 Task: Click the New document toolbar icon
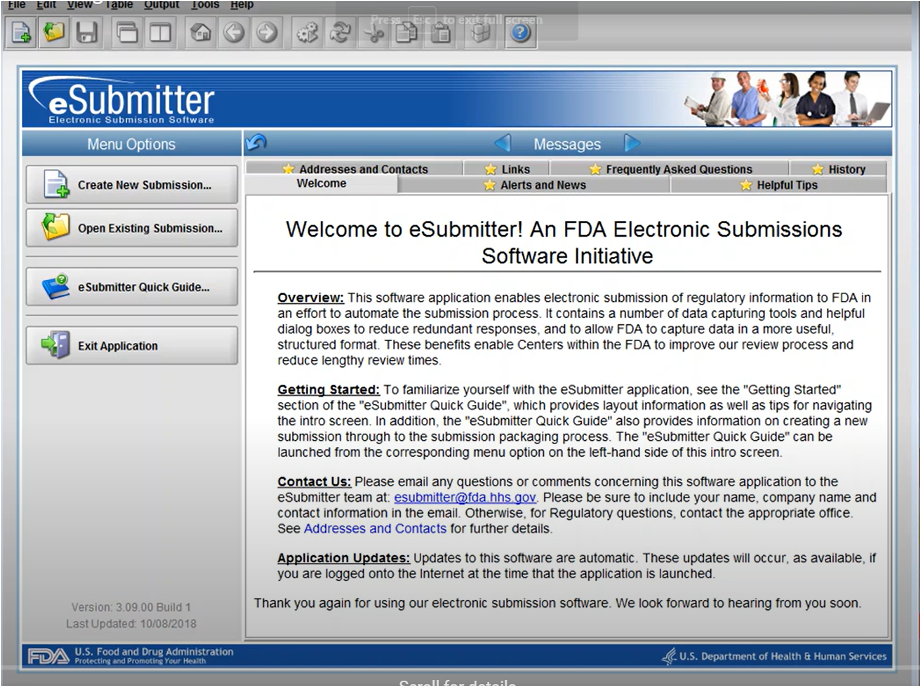tap(20, 32)
